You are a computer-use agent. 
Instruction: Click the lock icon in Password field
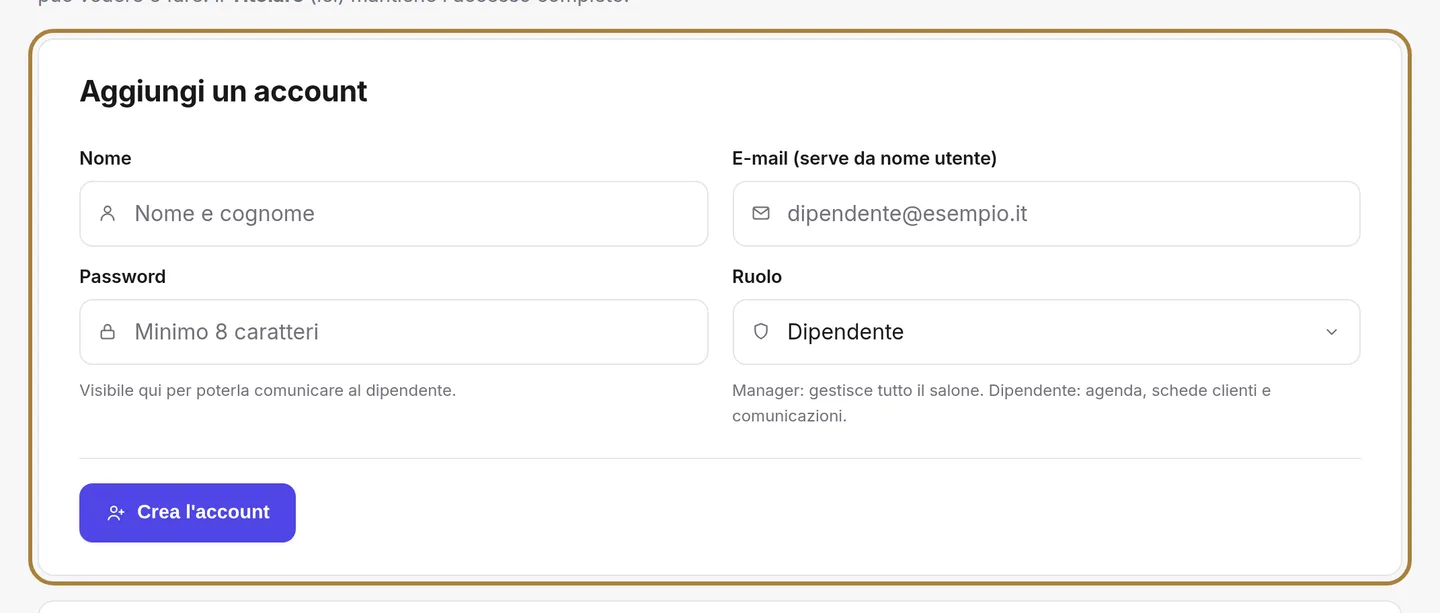coord(107,332)
